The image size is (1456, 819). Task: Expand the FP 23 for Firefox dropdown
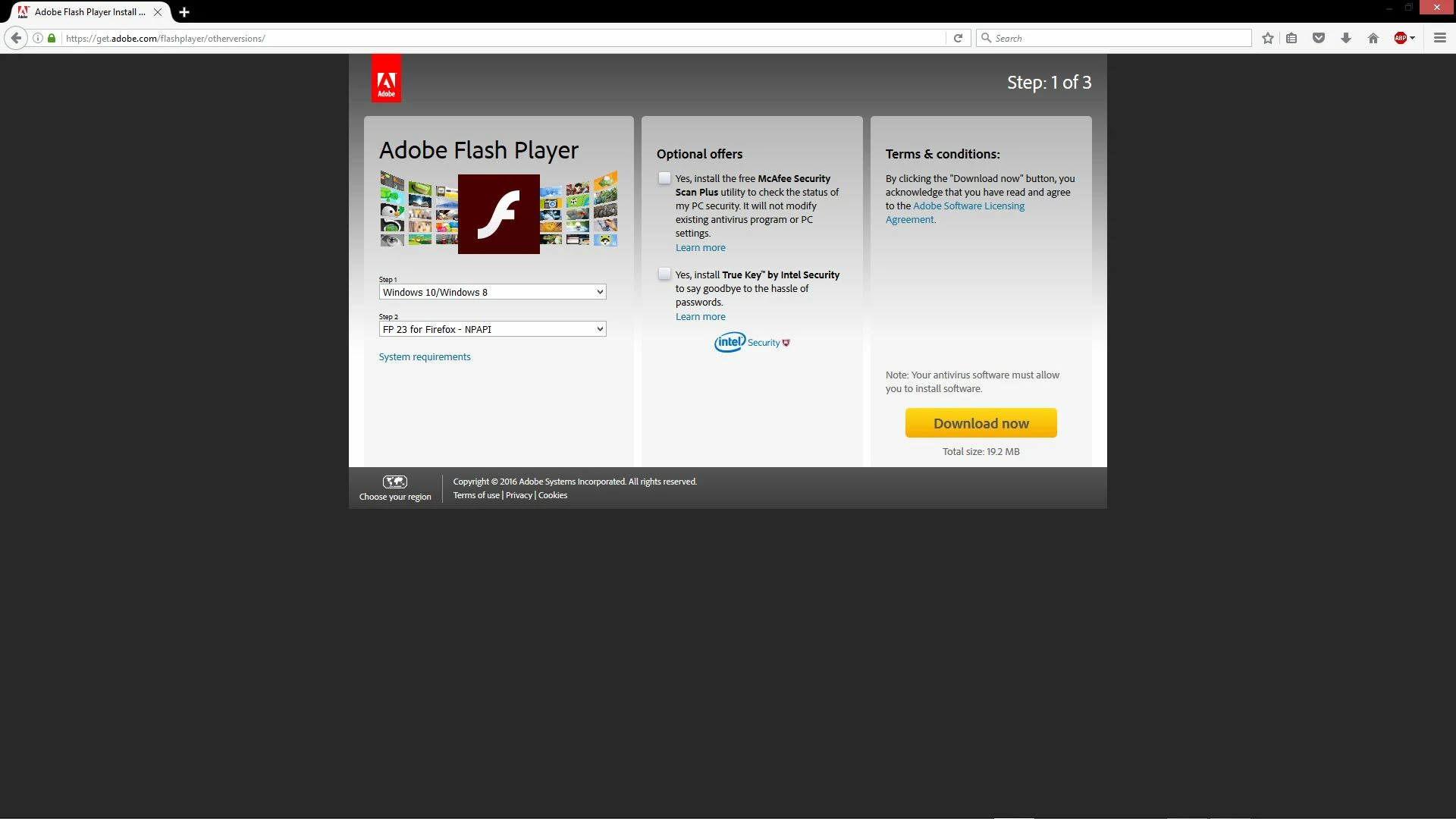click(x=492, y=329)
